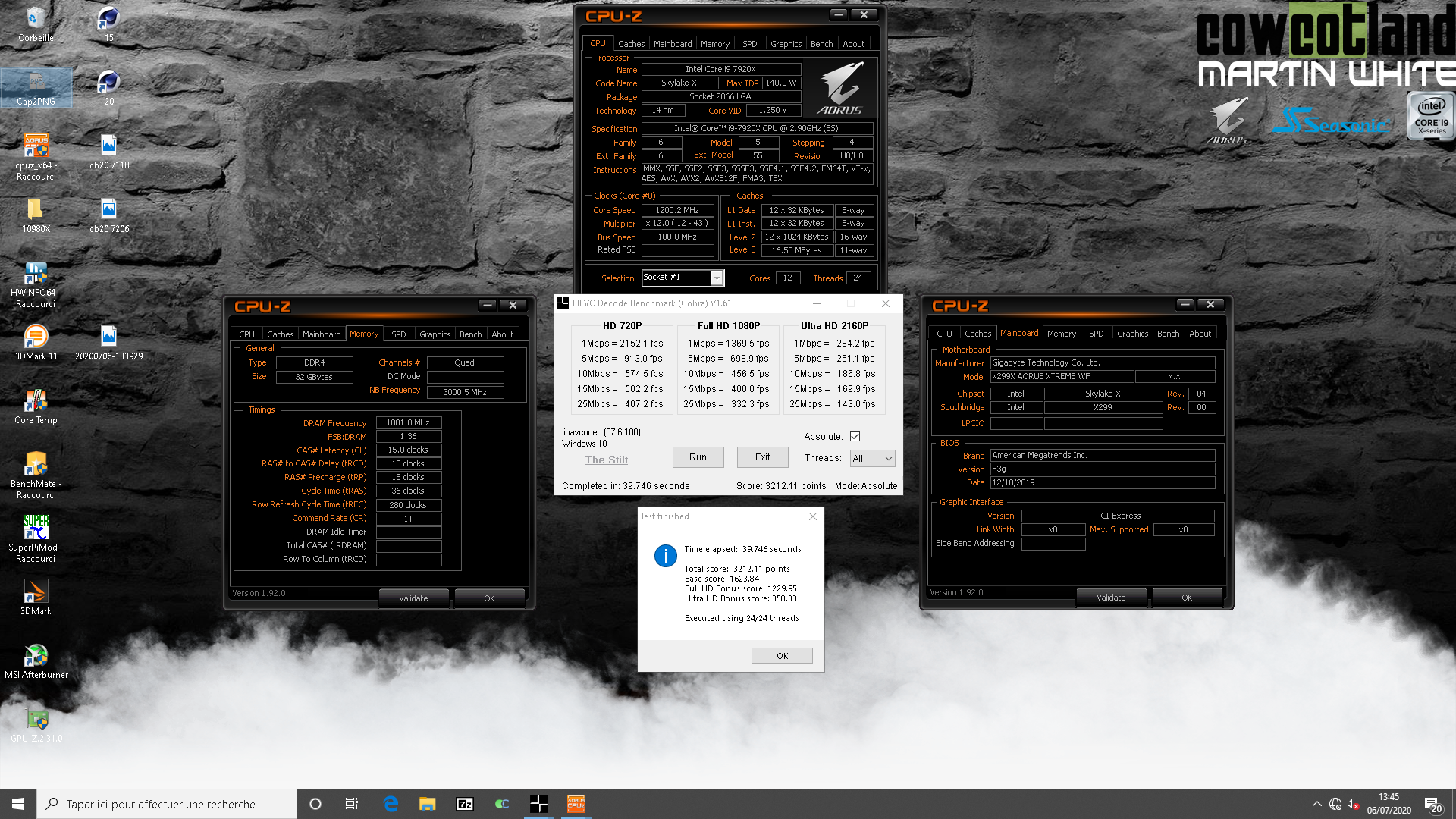Switch to HEVC benchmark taskbar icon
Screen dimensions: 1456x819
pos(539,804)
